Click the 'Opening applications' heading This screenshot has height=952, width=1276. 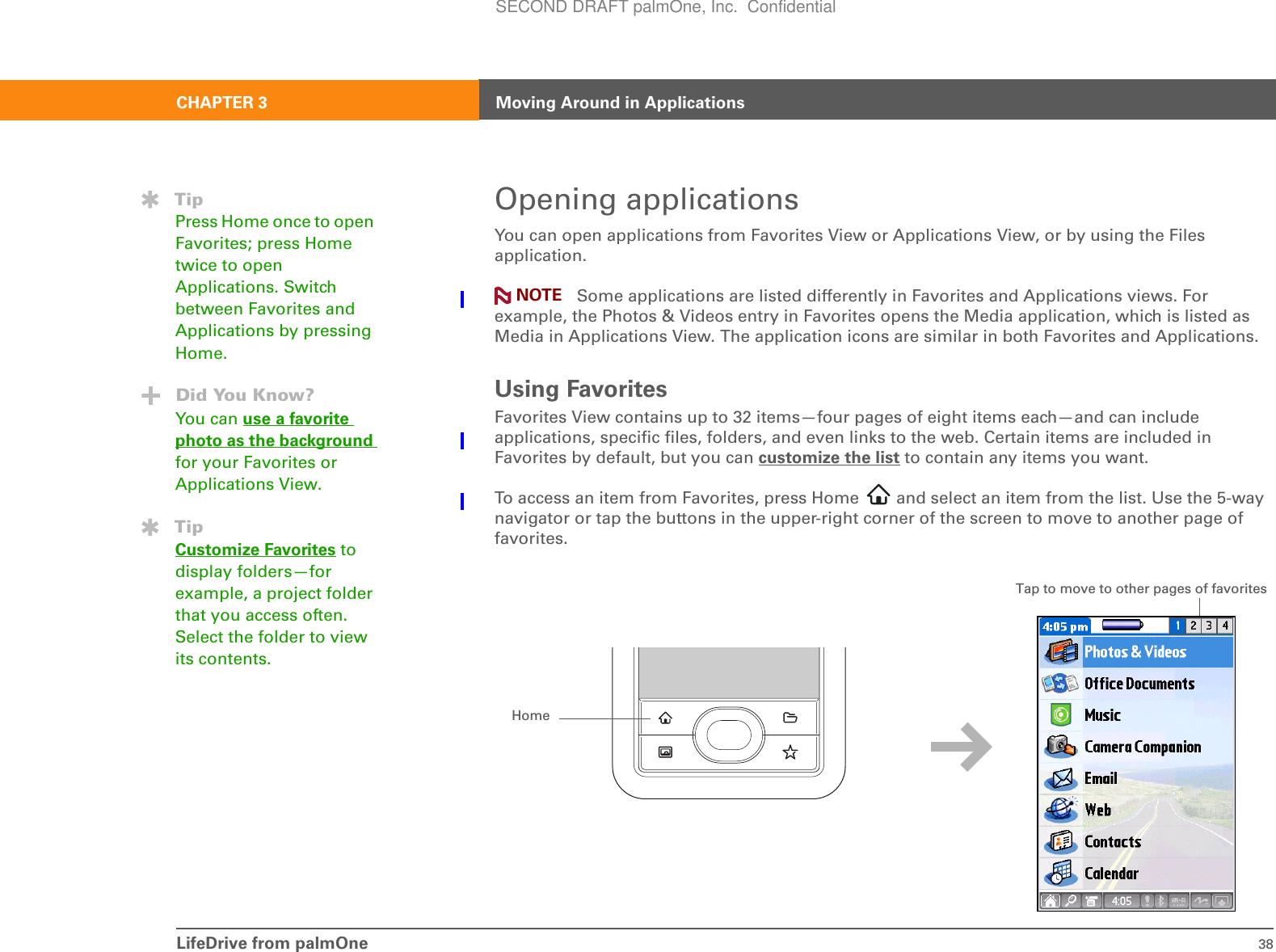(646, 200)
